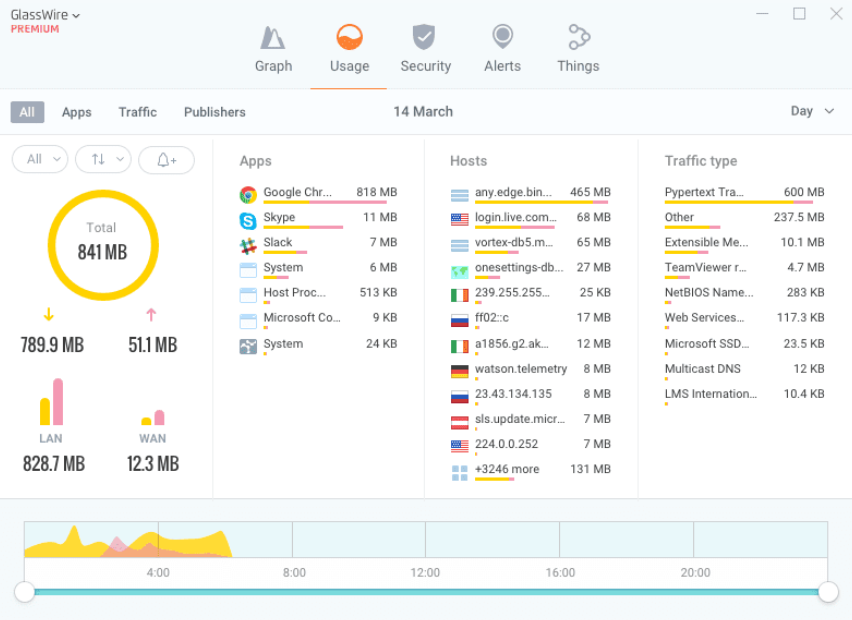This screenshot has height=620, width=852.
Task: Open the Graph view icon
Action: coord(273,38)
